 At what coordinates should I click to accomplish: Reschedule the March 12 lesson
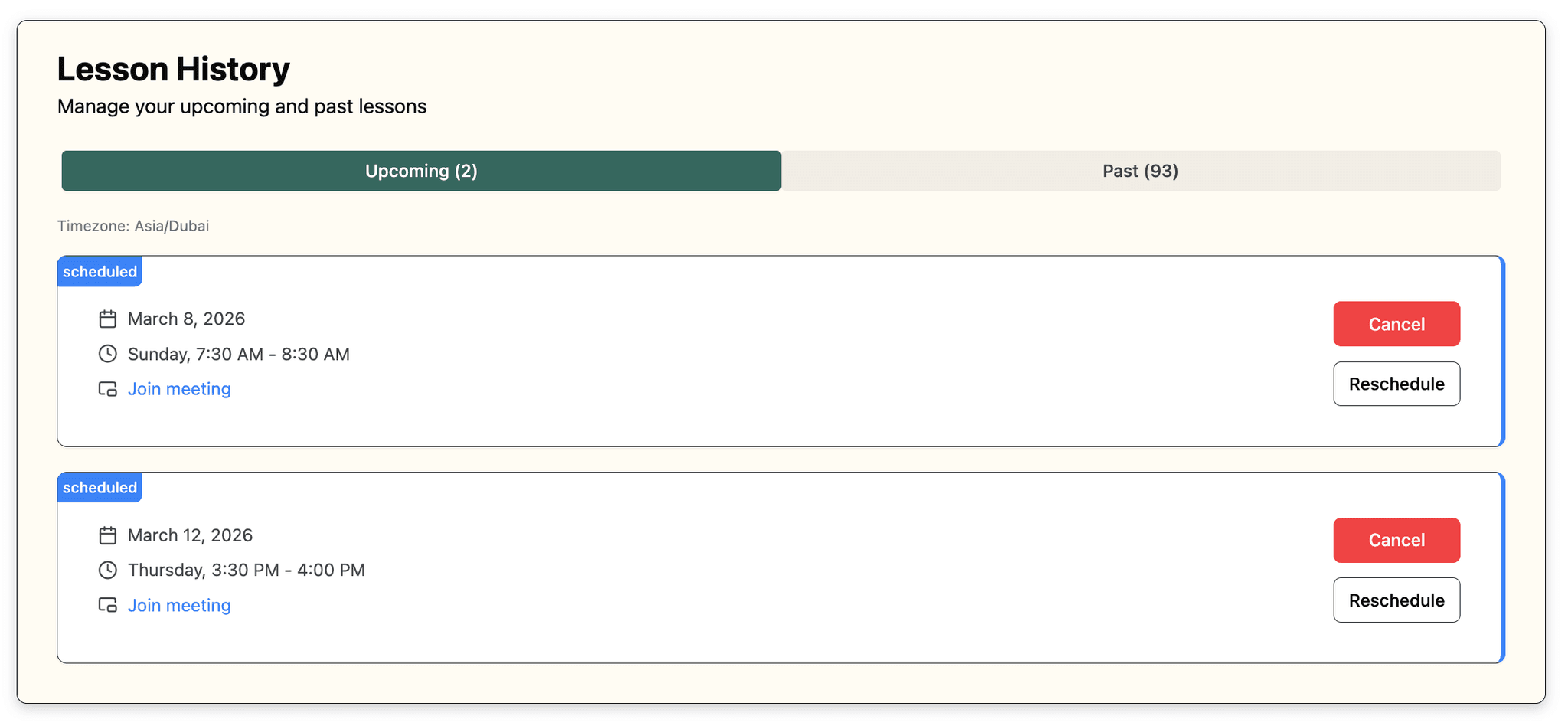click(1396, 600)
